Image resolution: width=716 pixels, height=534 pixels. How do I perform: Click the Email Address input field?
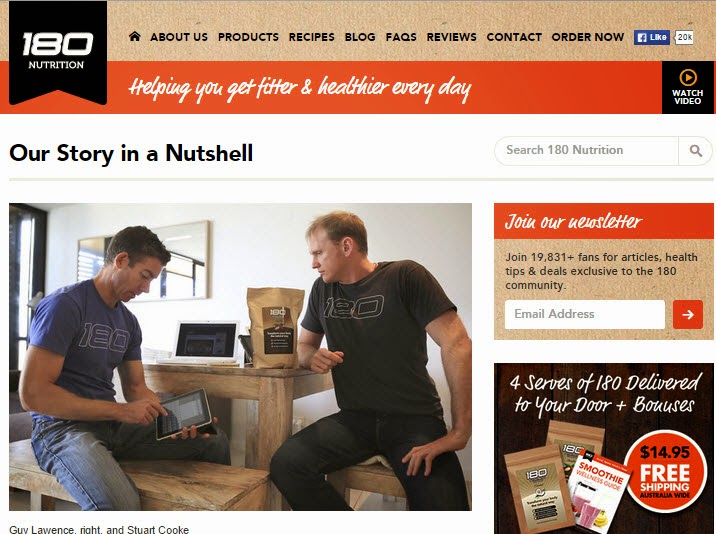[584, 314]
